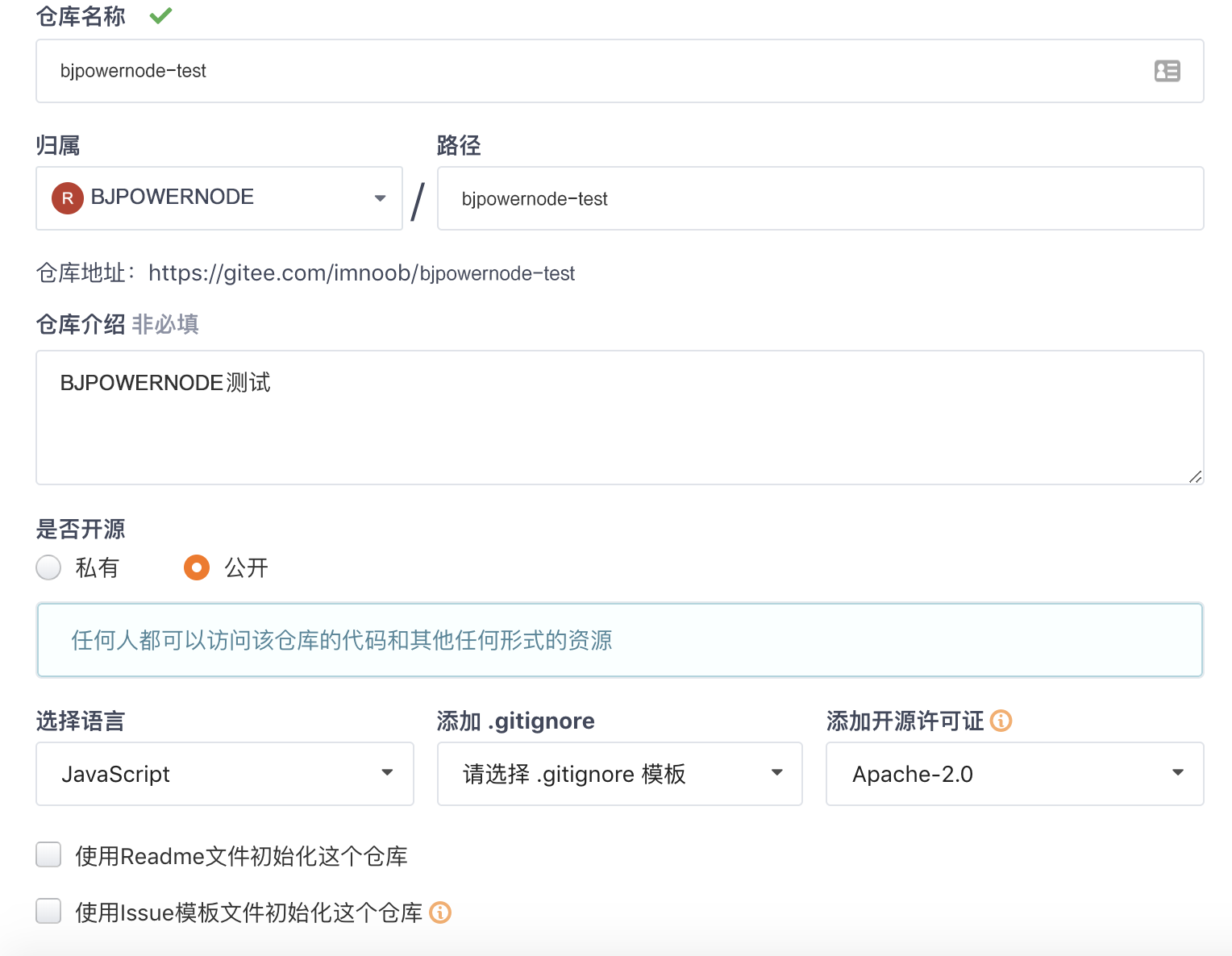Viewport: 1232px width, 956px height.
Task: Open the Apache-2.0 license dropdown
Action: click(x=1014, y=774)
